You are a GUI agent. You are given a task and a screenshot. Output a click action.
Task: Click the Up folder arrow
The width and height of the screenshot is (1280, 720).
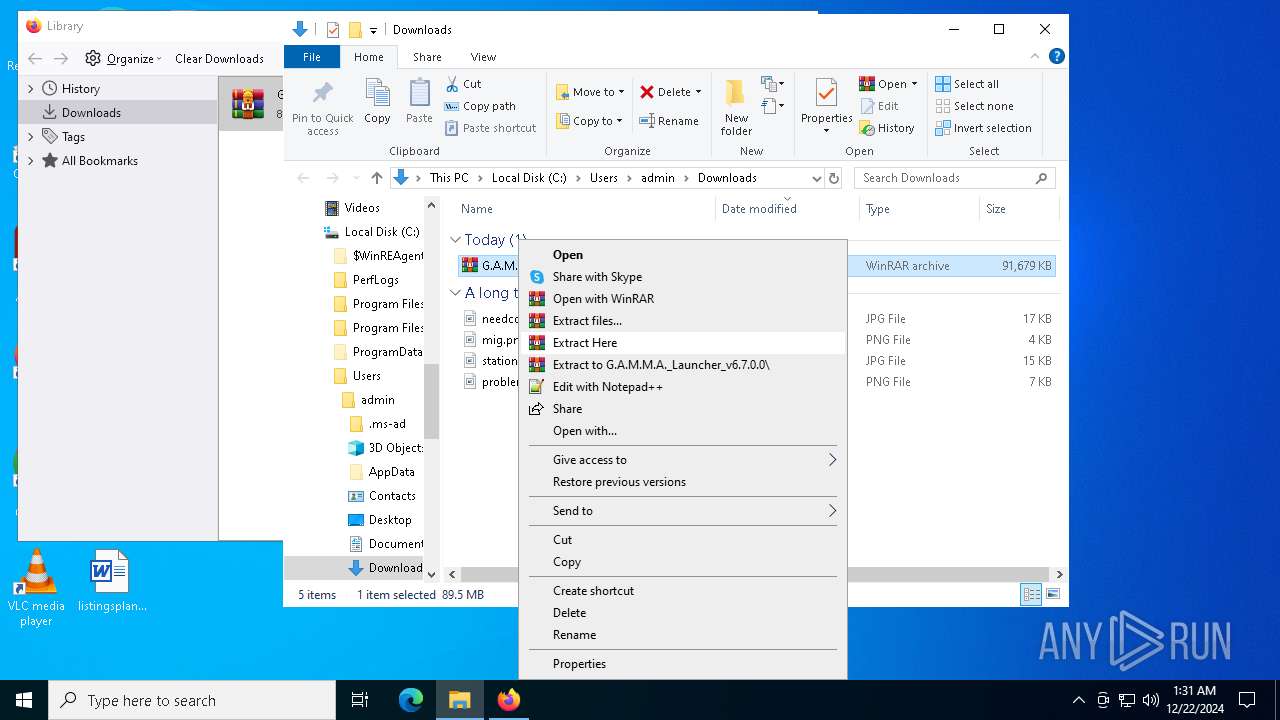point(376,178)
